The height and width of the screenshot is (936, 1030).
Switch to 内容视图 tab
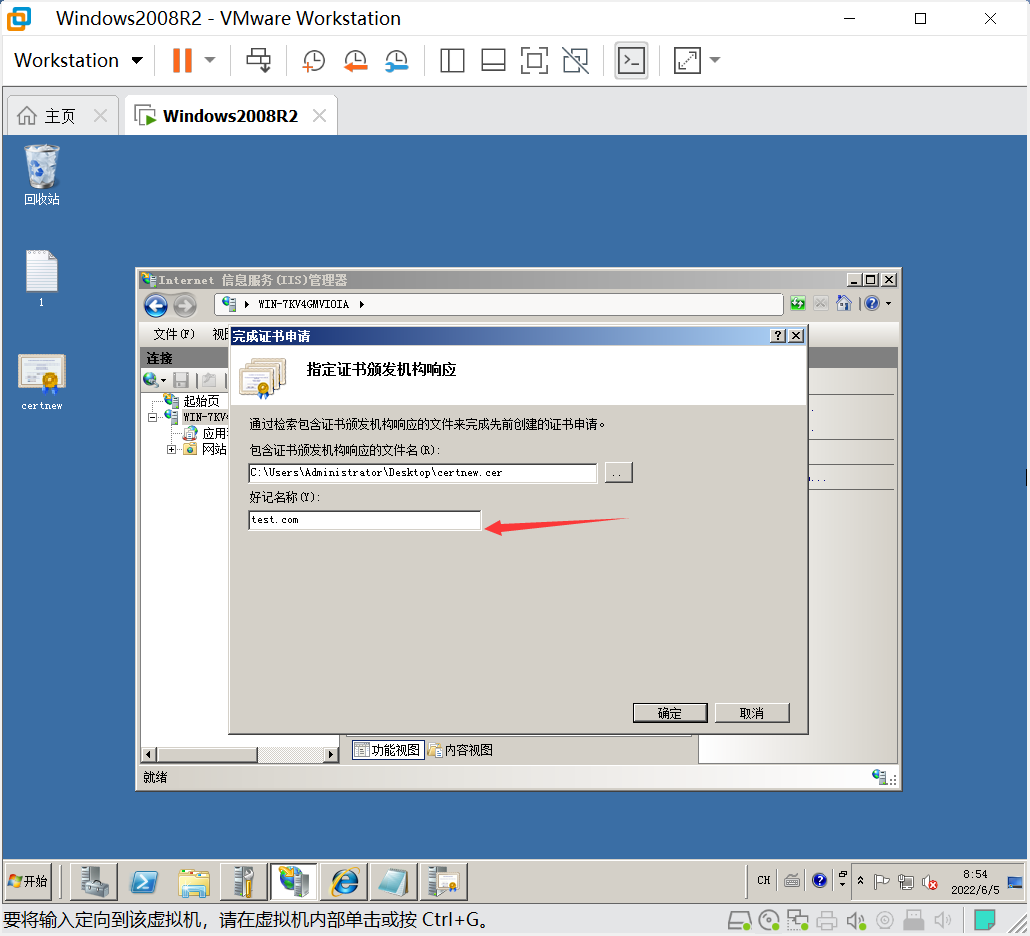(460, 750)
